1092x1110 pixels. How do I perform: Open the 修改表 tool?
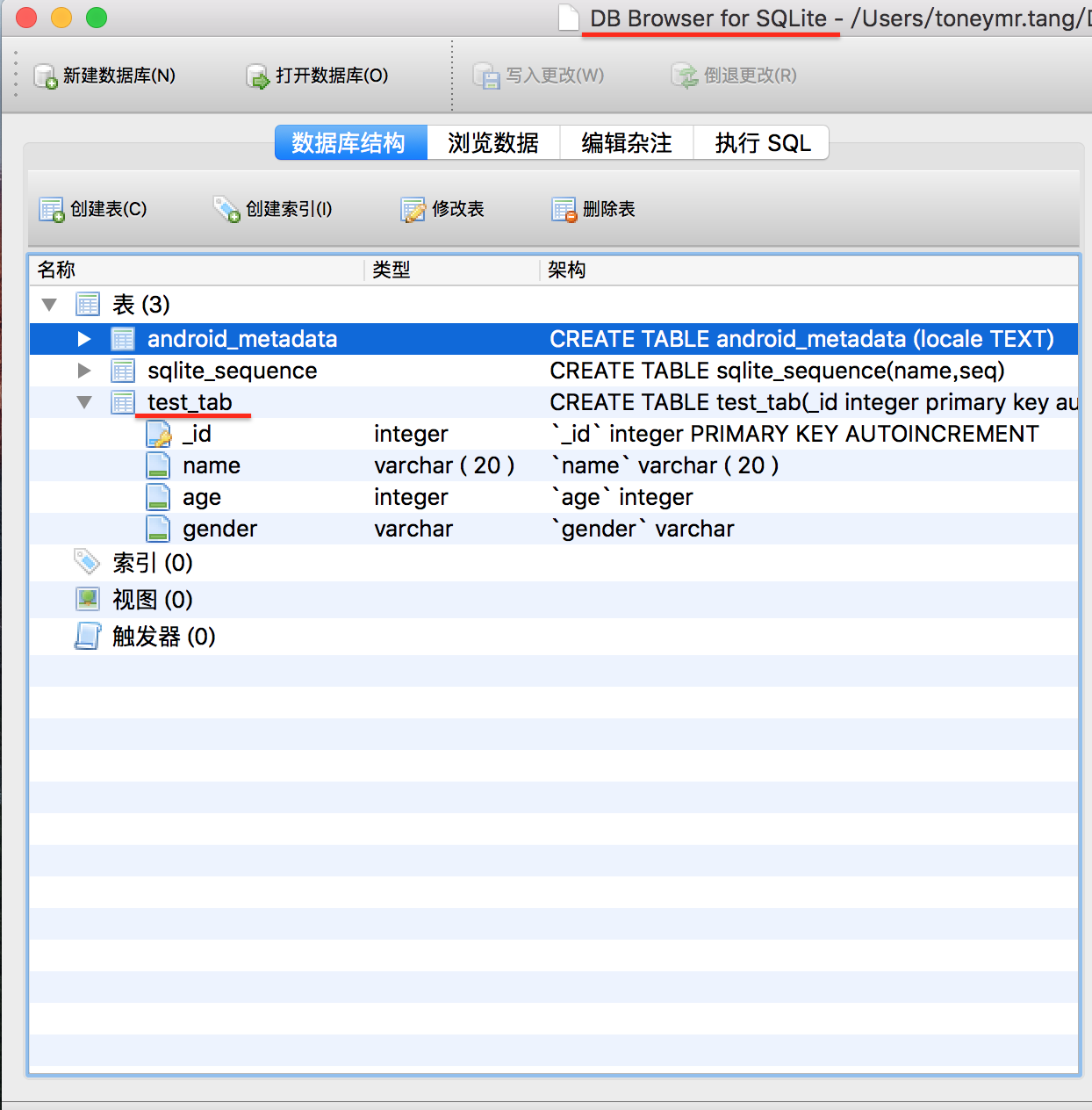413,209
